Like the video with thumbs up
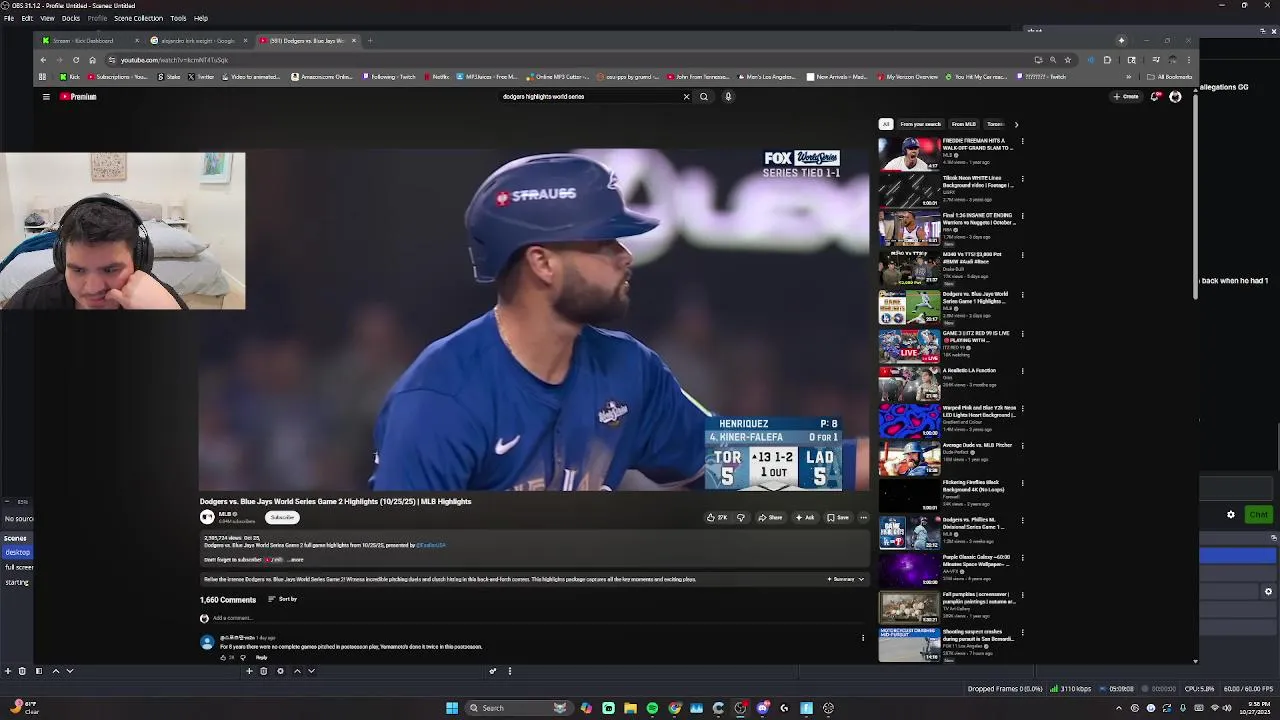 point(717,517)
